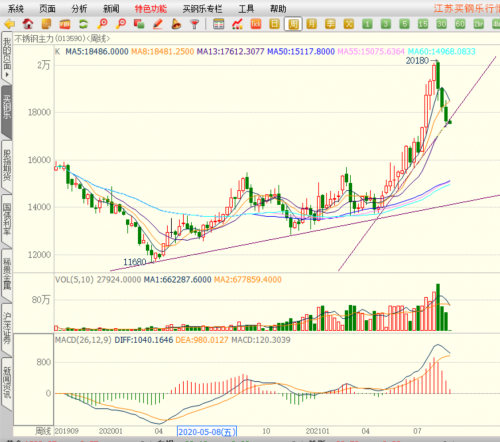Switch to the 国债利率 sidebar tab

(x=7, y=220)
